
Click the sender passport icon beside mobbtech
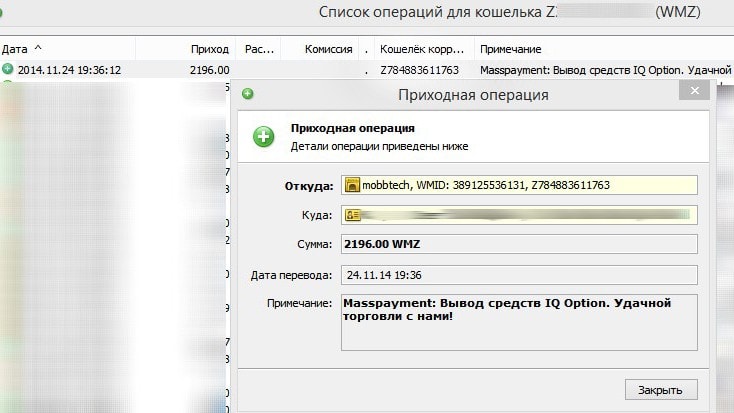click(352, 185)
